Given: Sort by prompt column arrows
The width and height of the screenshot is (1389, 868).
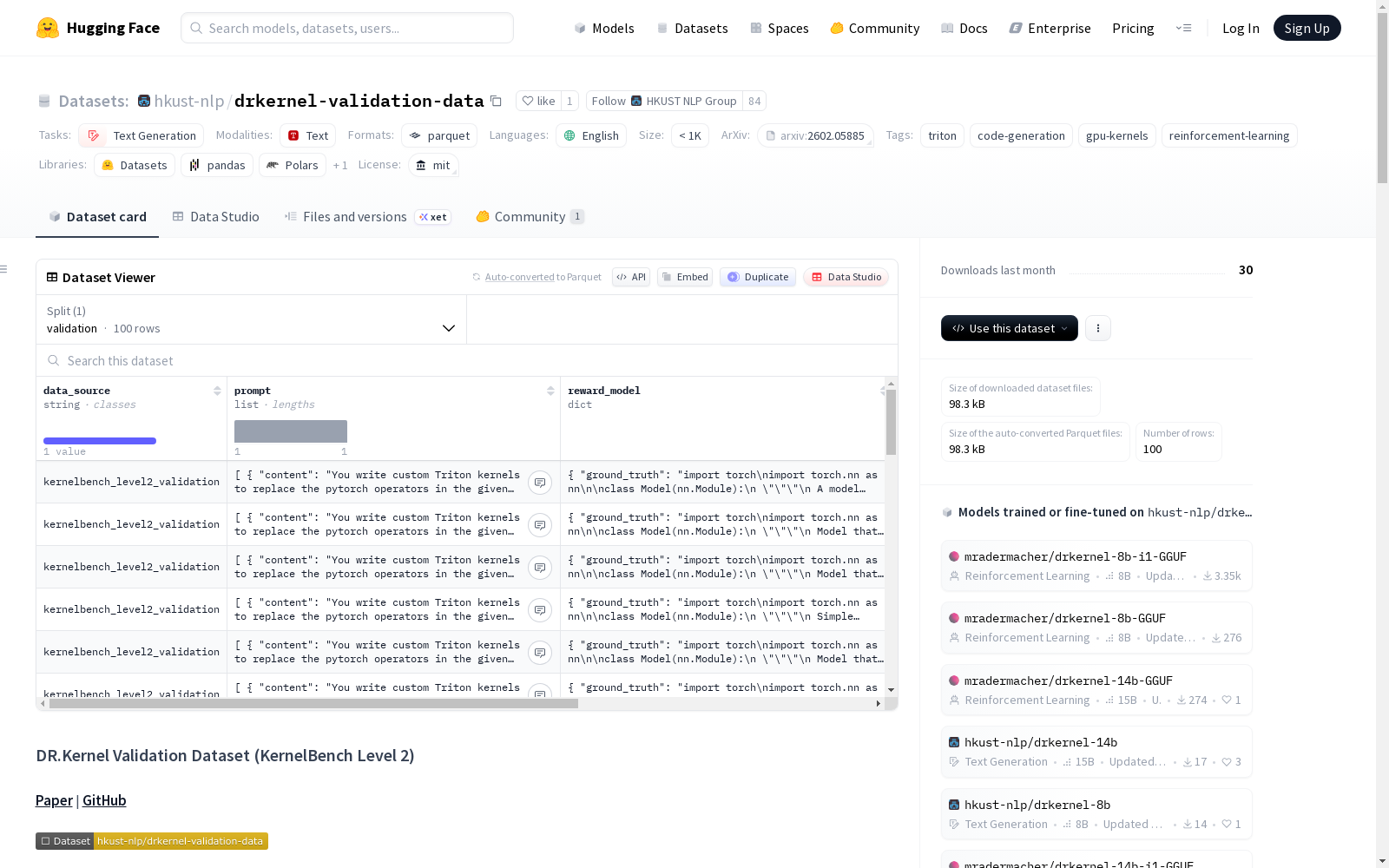Looking at the screenshot, I should pos(550,391).
